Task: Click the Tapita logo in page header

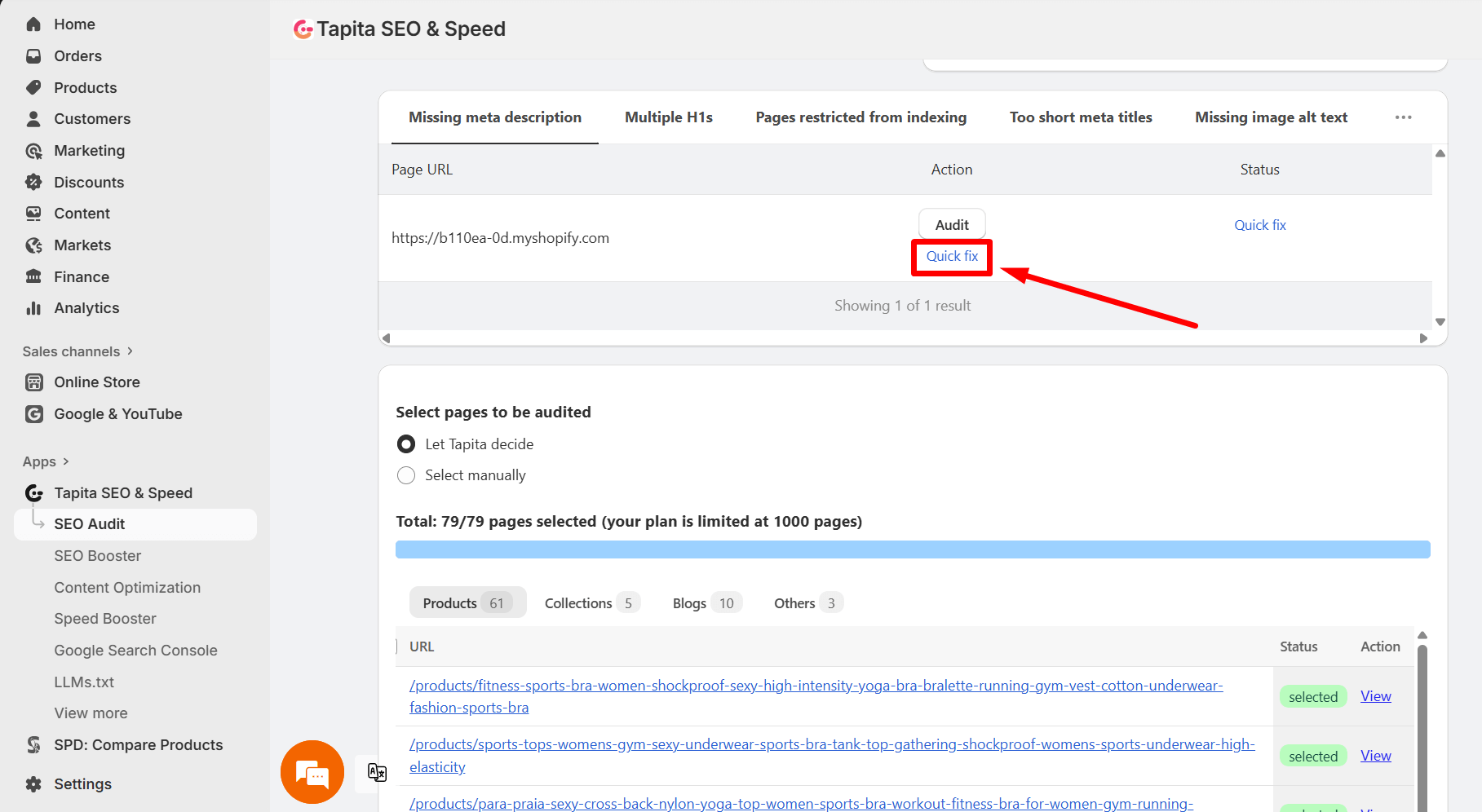Action: (303, 29)
